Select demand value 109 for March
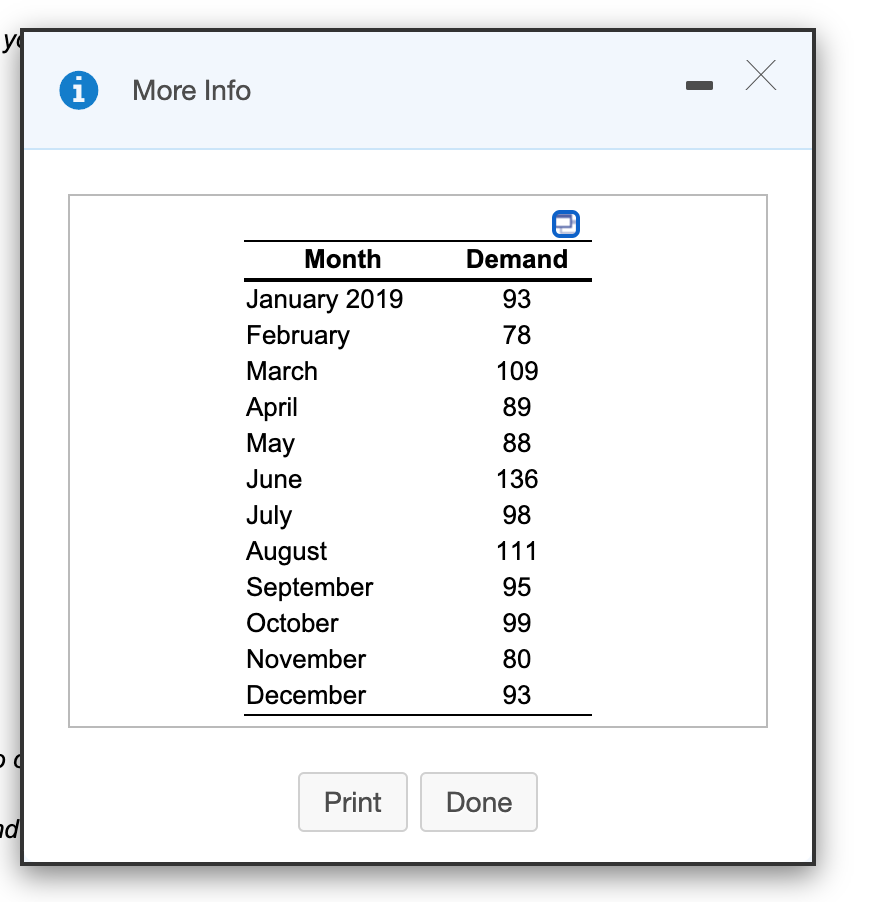The width and height of the screenshot is (880, 902). point(517,371)
